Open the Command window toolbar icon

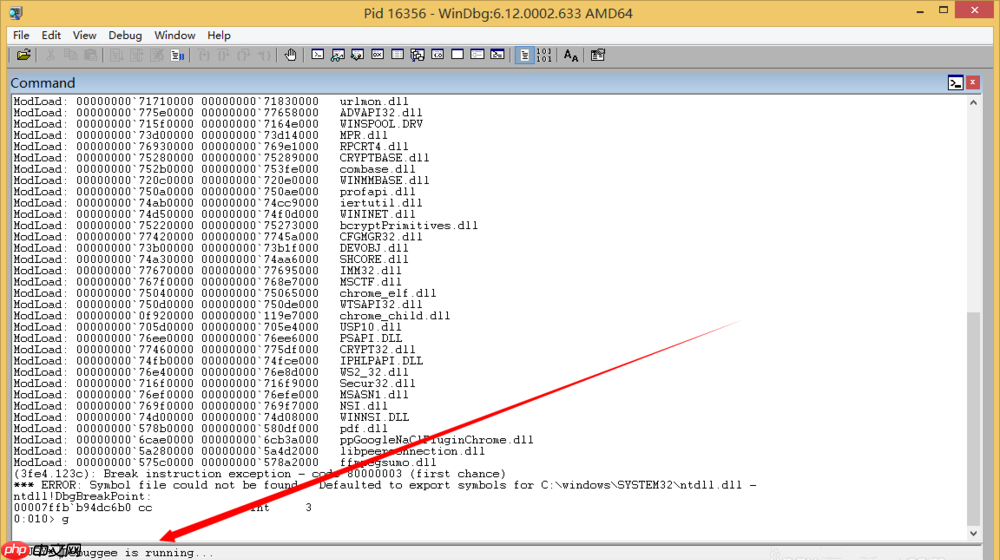point(318,55)
